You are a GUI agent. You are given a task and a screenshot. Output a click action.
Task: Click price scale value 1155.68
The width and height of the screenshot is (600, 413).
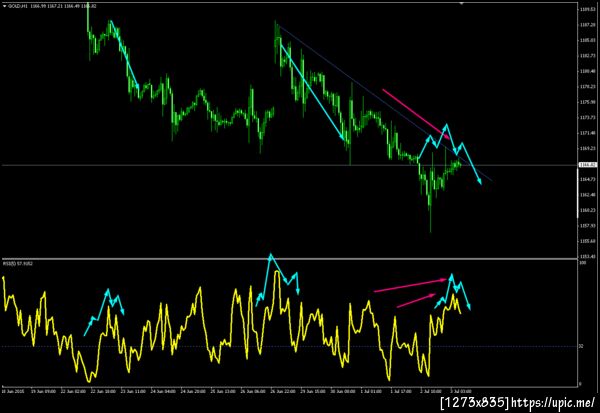pyautogui.click(x=588, y=241)
